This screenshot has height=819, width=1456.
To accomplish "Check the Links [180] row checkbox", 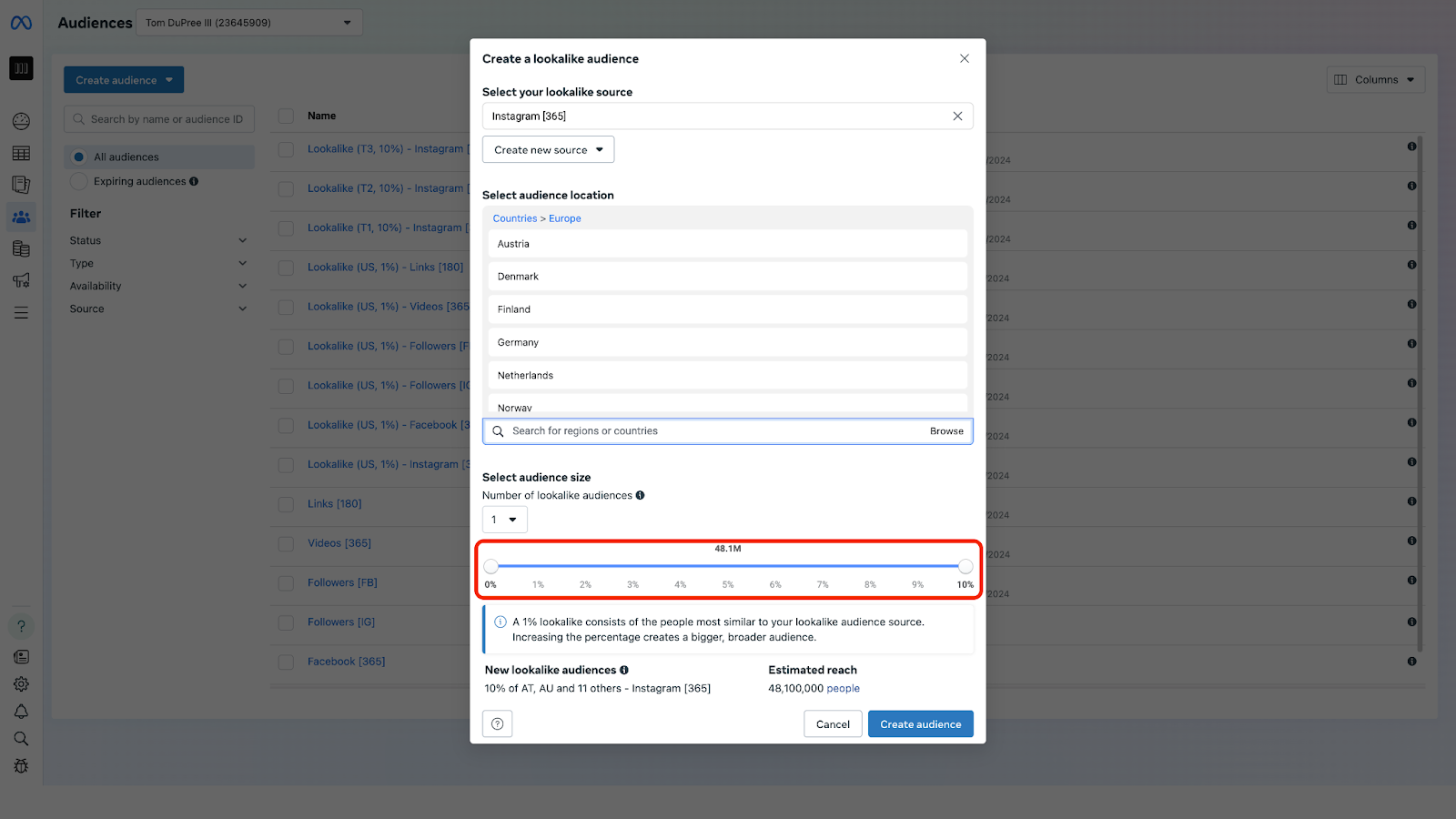I will (286, 504).
